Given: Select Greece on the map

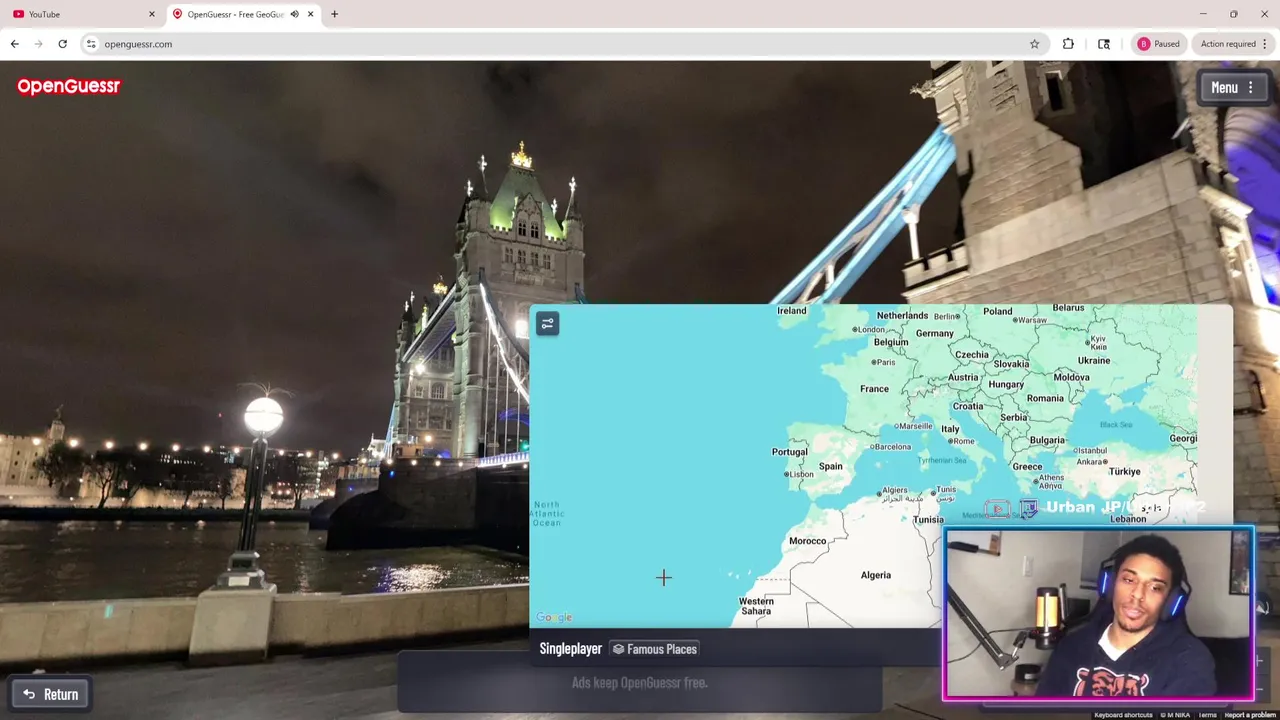Looking at the screenshot, I should pos(1027,467).
